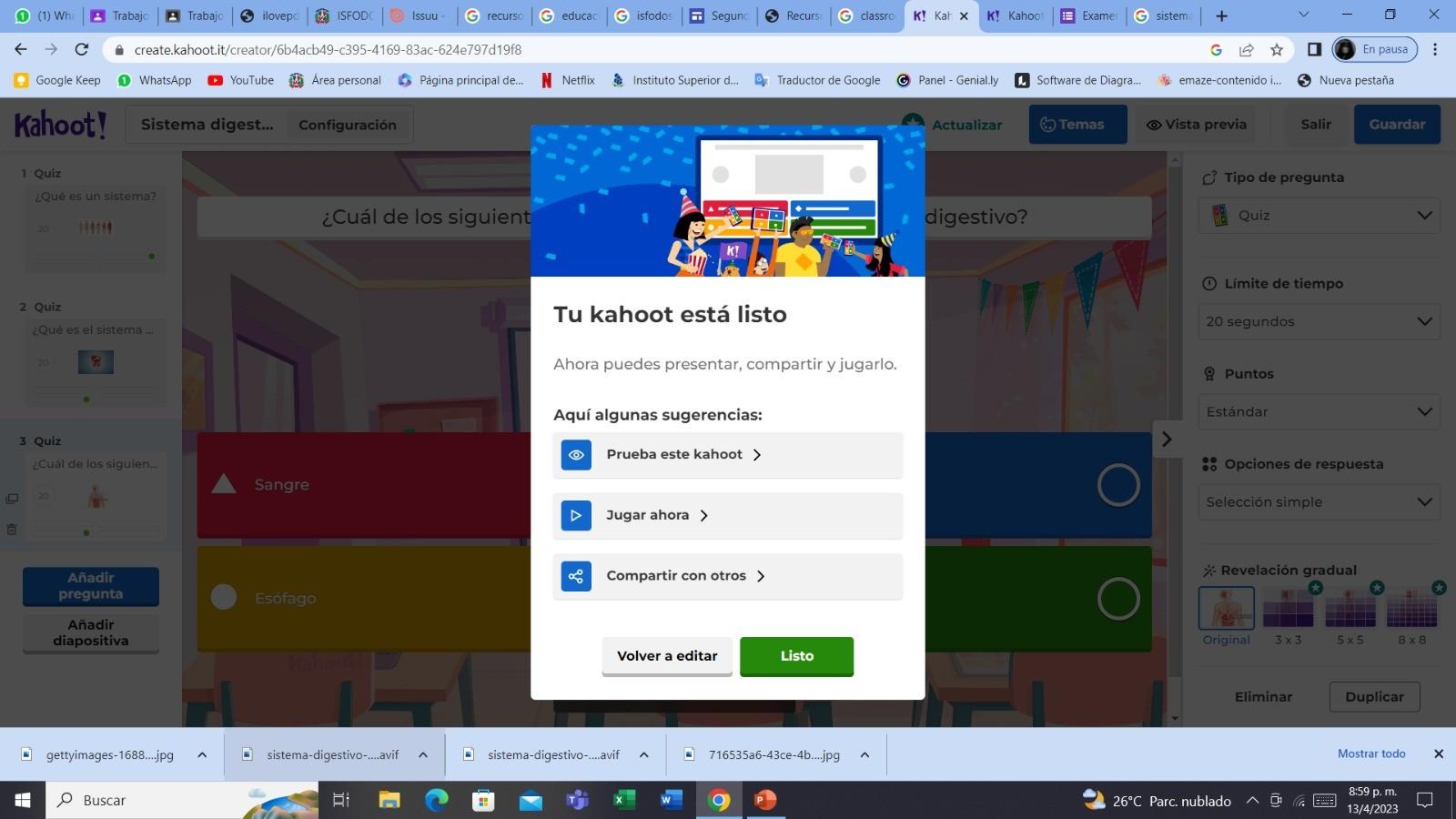Open the Estándar points dropdown
The height and width of the screenshot is (819, 1456).
(1319, 411)
